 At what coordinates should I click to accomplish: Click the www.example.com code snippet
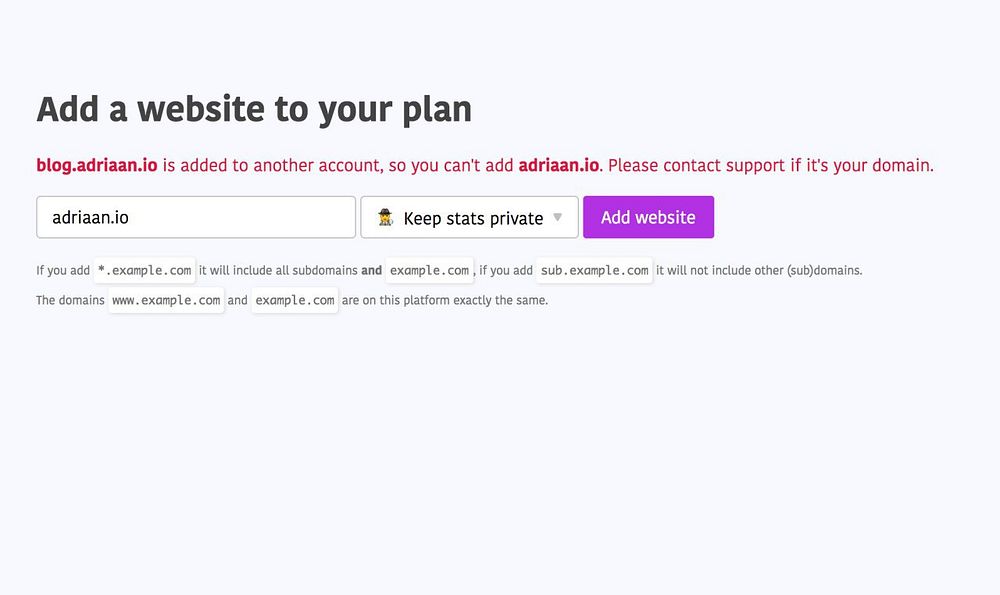[166, 300]
